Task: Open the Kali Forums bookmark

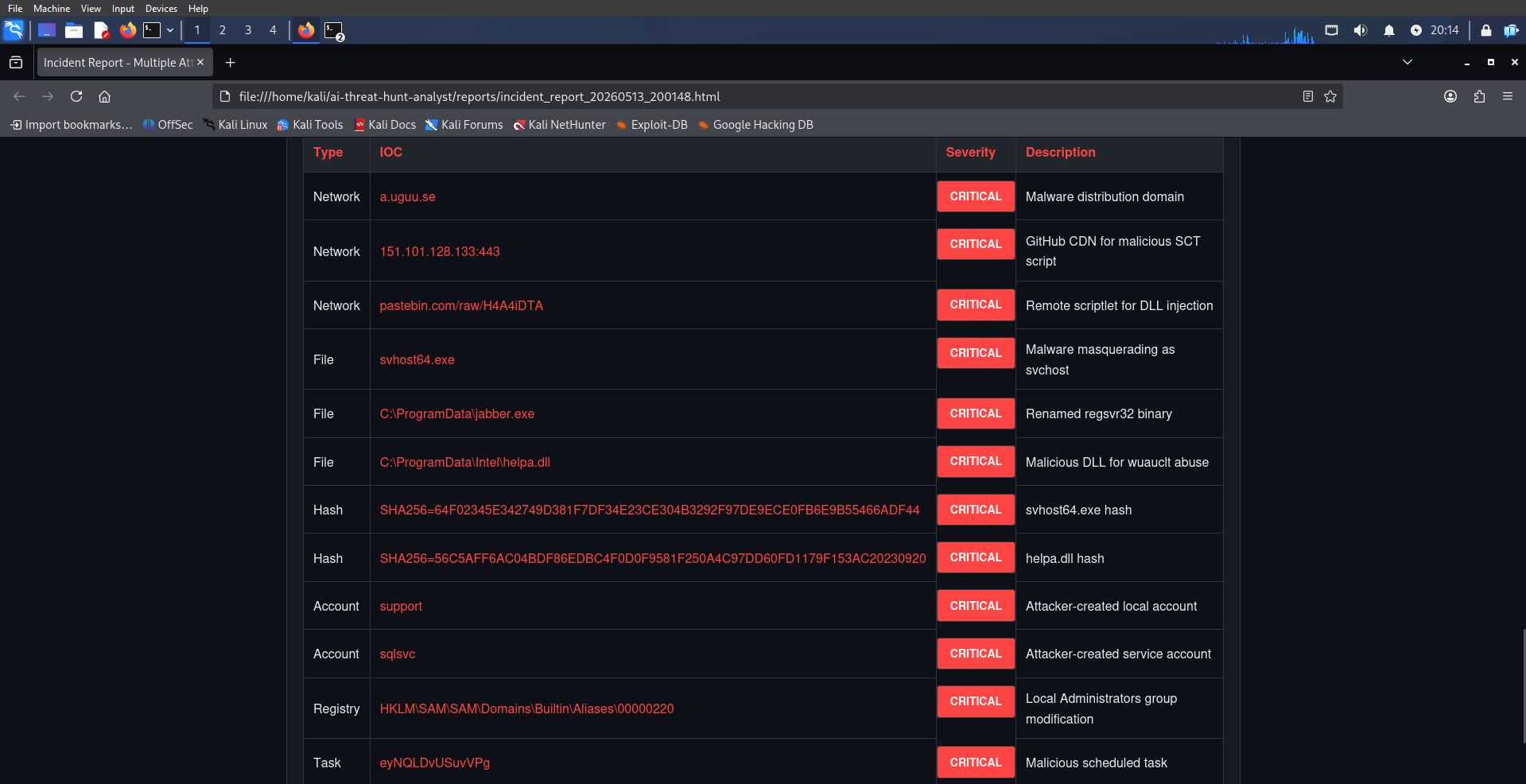Action: [464, 125]
